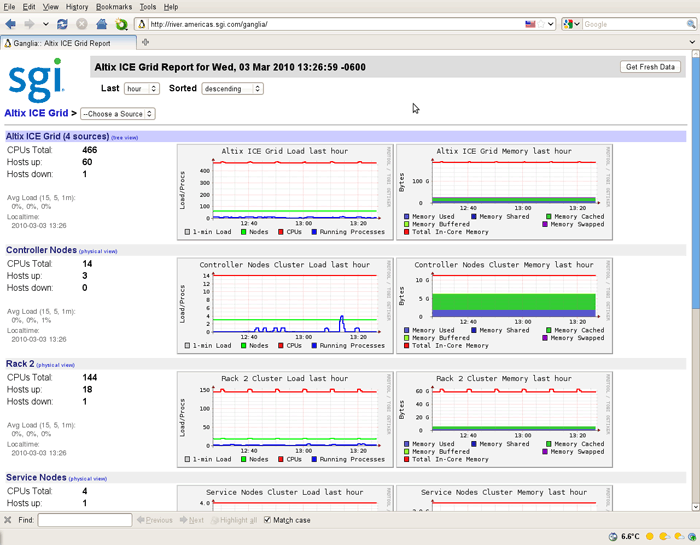Open the Help menu
Viewport: 700px width, 545px height.
(x=171, y=7)
